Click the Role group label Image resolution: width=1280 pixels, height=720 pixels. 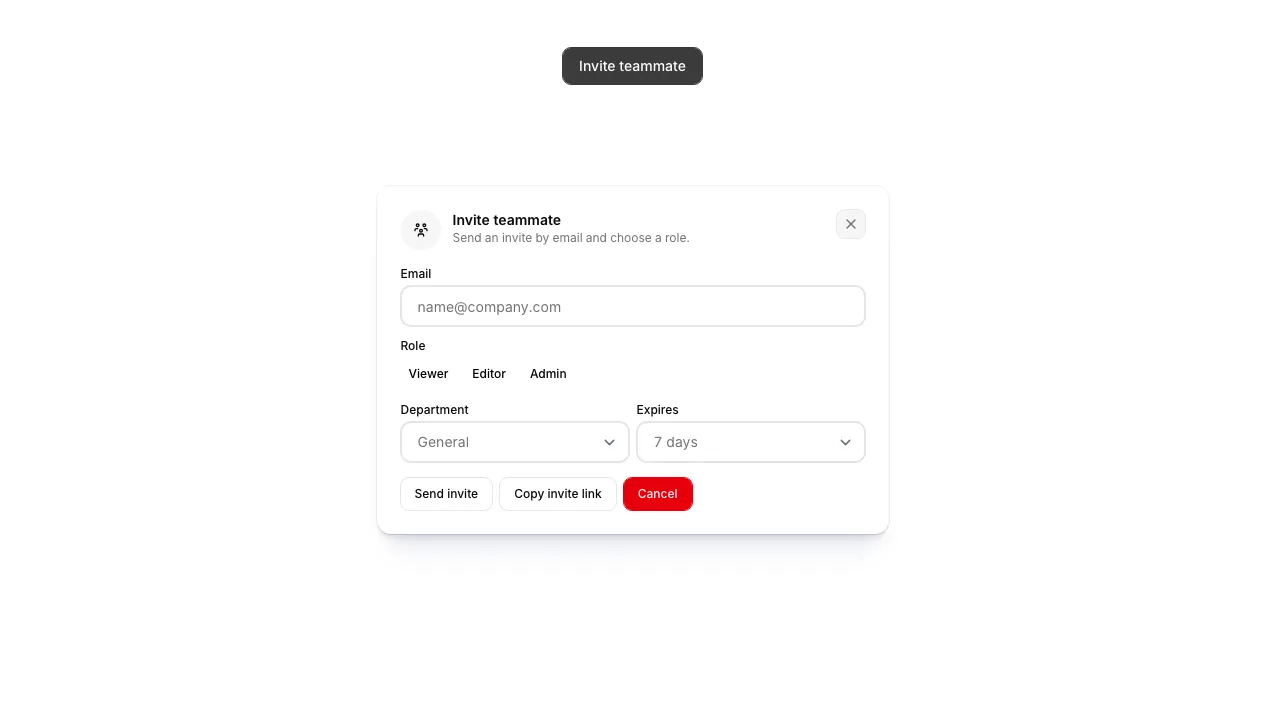point(413,346)
